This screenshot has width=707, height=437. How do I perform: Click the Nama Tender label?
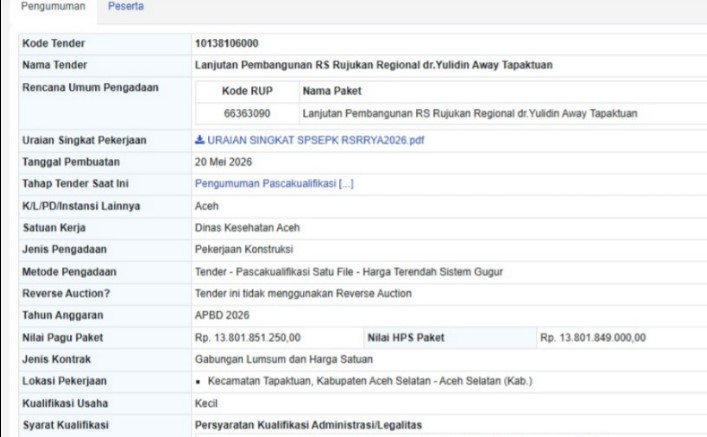(55, 65)
